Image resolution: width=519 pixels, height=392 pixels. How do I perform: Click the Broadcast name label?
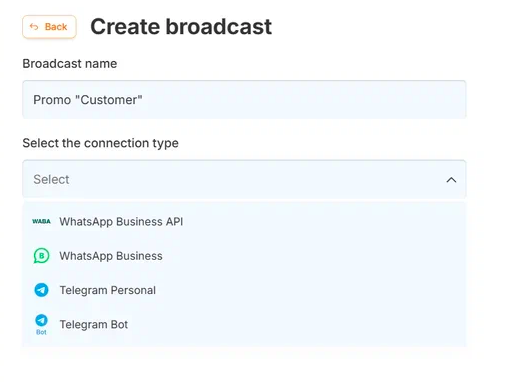tap(70, 63)
